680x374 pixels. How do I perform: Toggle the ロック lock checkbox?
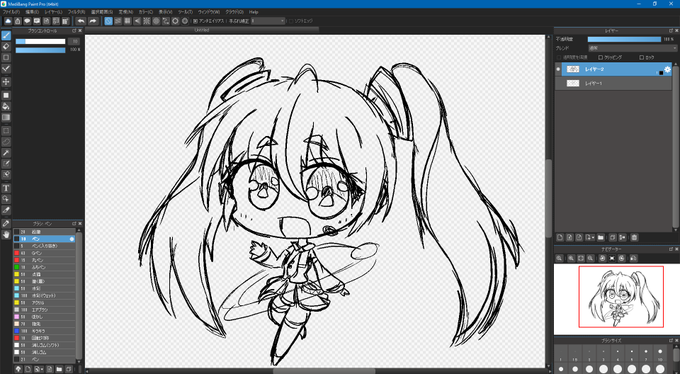(x=642, y=57)
